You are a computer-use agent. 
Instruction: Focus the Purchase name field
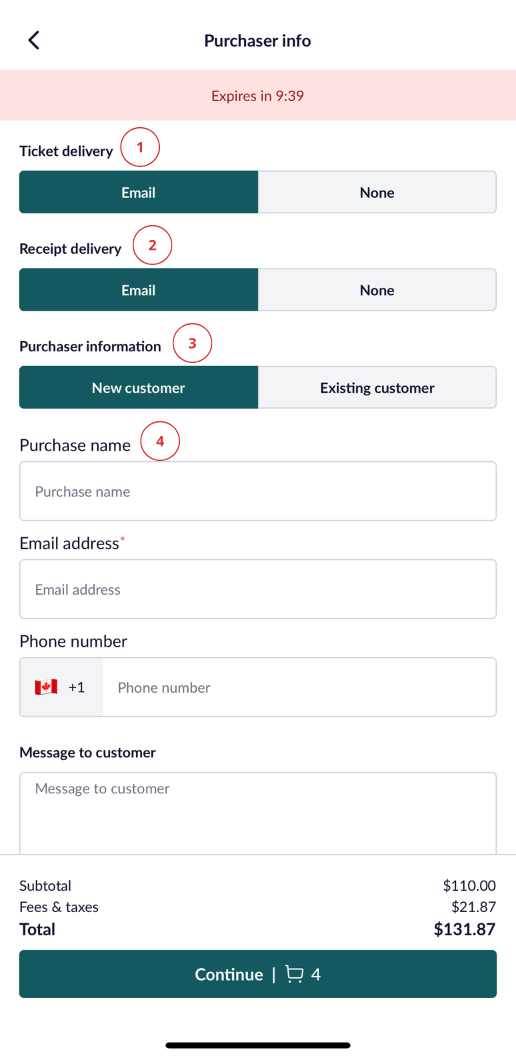[x=258, y=491]
